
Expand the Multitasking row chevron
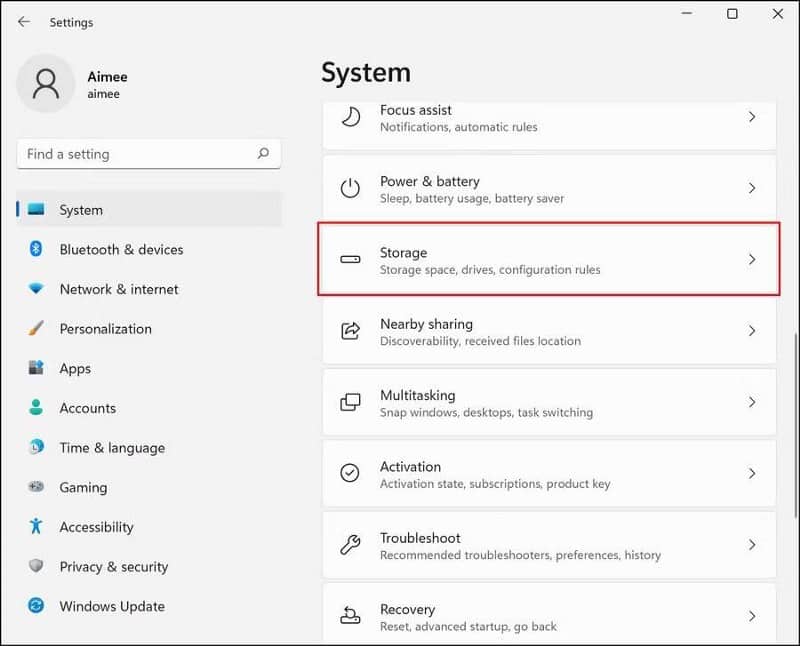tap(753, 402)
